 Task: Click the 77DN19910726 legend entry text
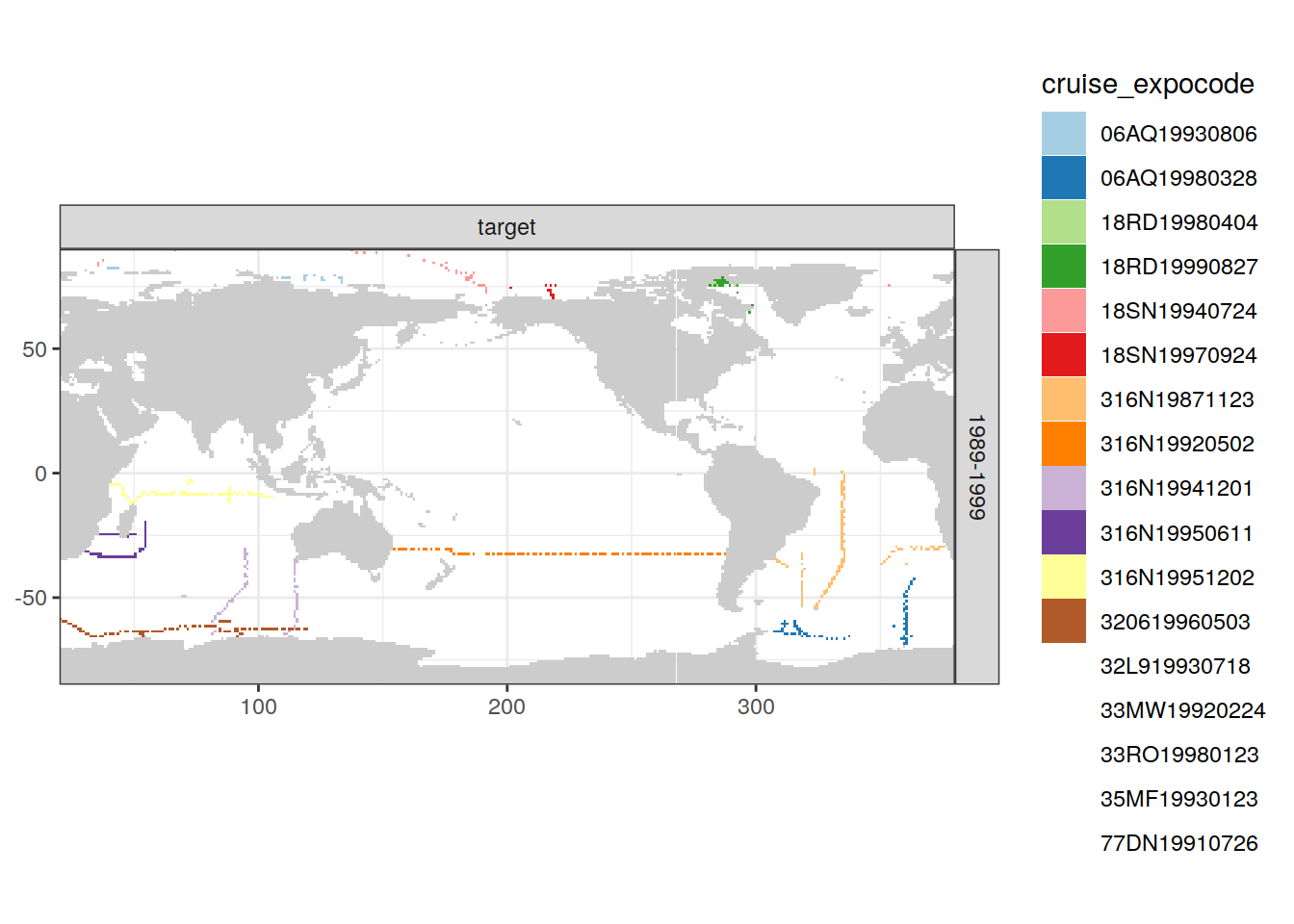click(1178, 843)
